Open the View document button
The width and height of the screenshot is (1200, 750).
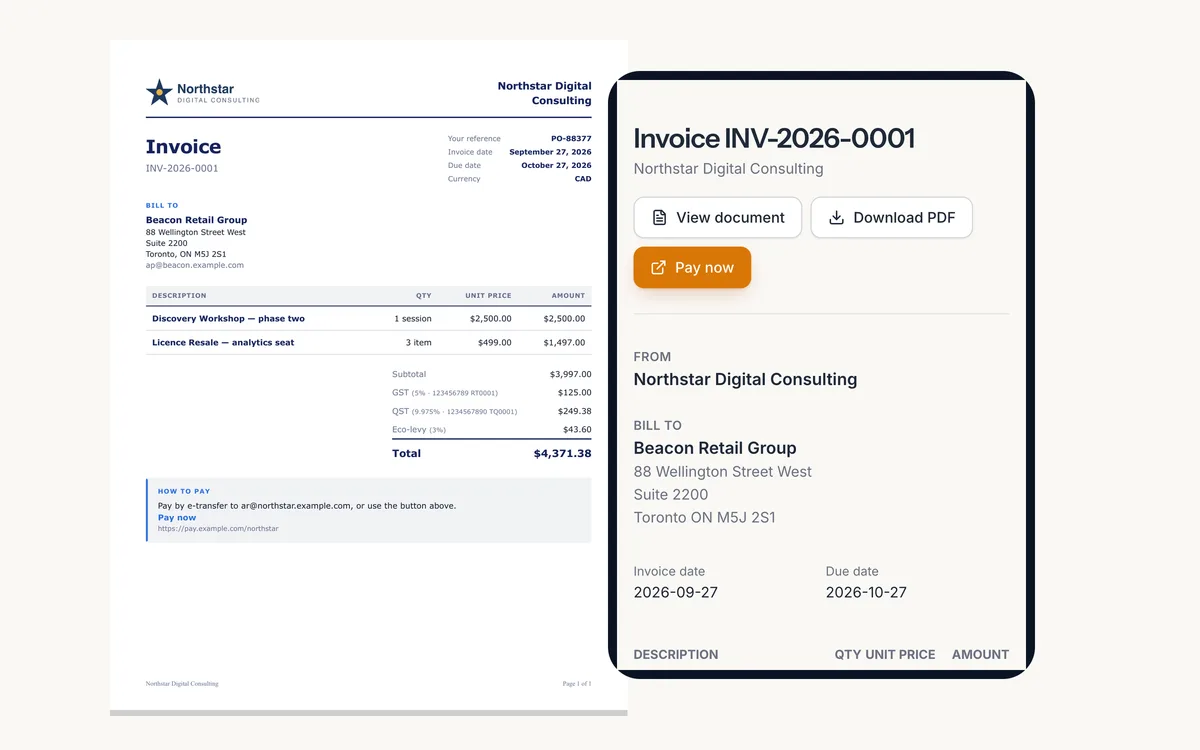(718, 217)
